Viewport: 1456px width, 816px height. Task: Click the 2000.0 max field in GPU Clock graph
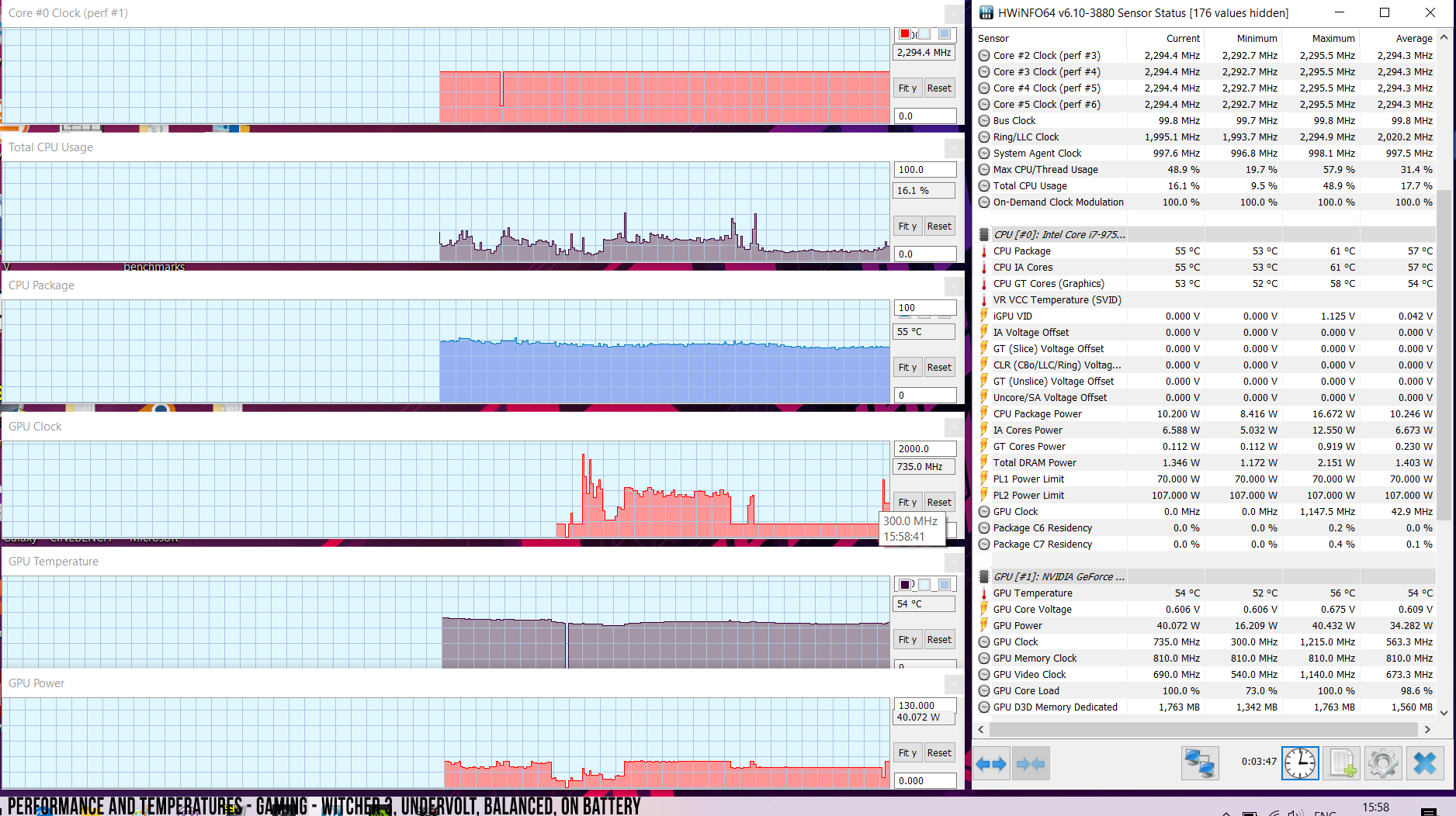pyautogui.click(x=925, y=448)
